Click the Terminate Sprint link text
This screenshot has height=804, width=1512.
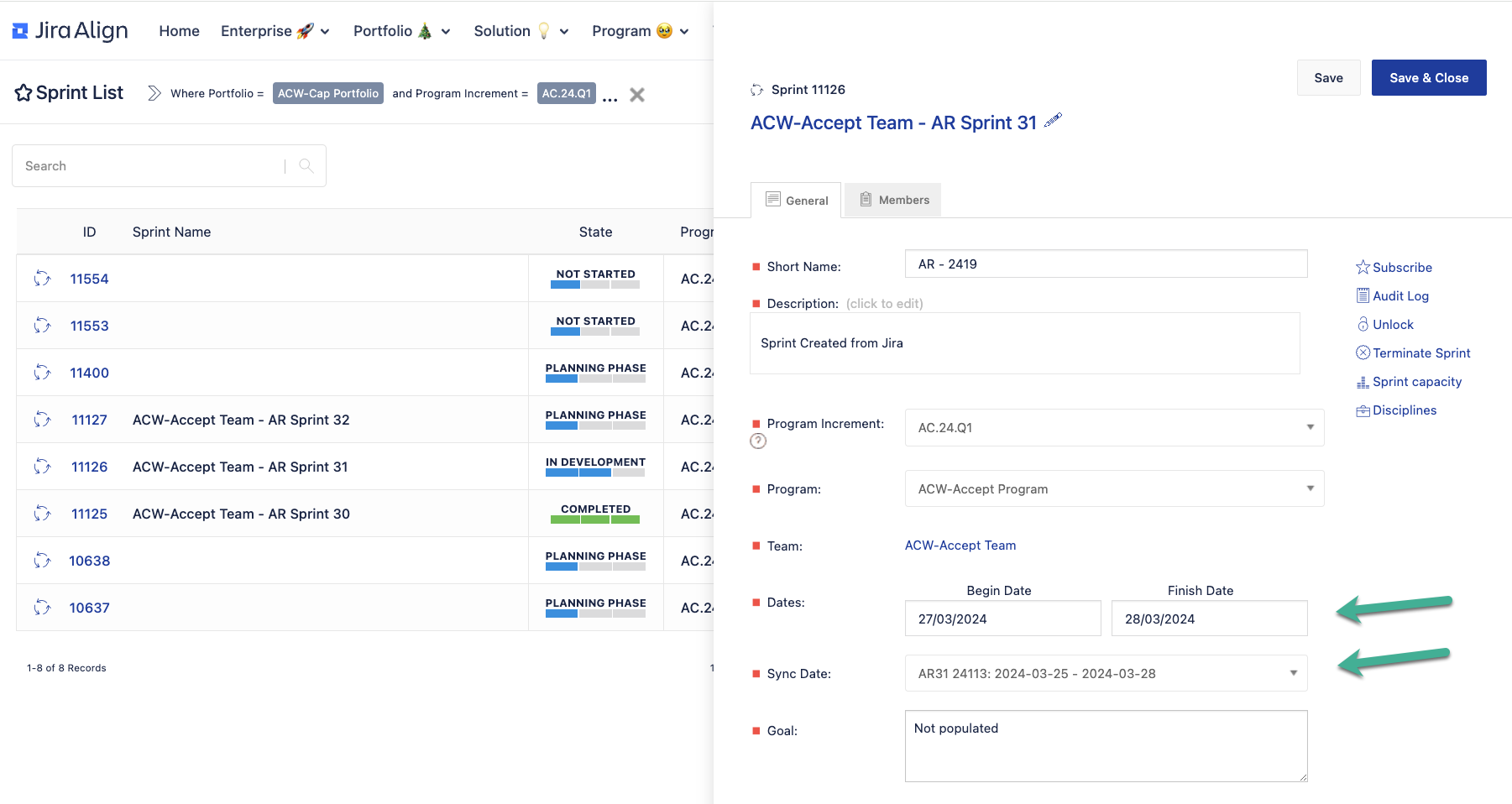click(1421, 352)
